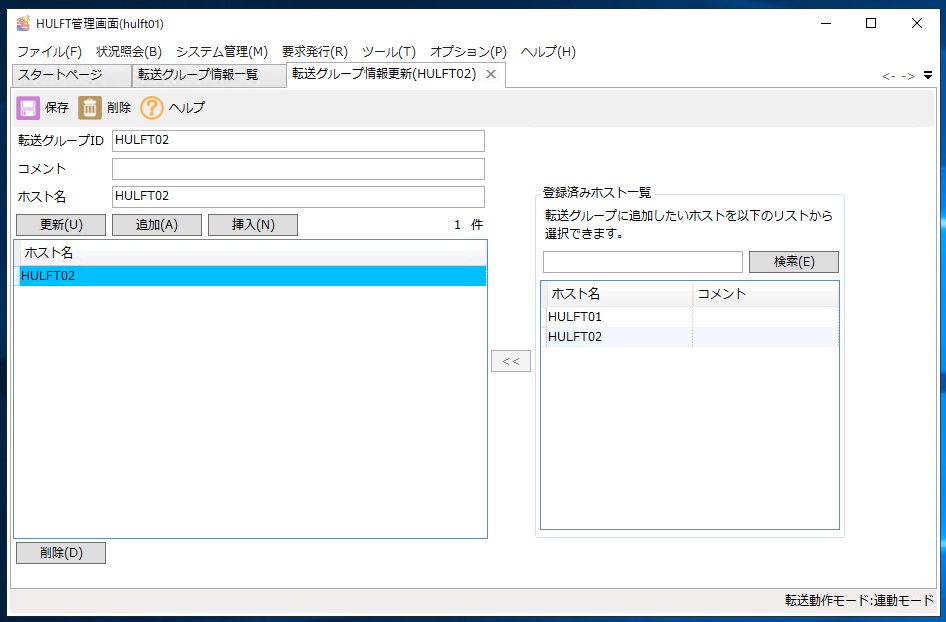Screen dimensions: 946x622
Task: Open the システム管理(M) menu
Action: pos(221,52)
